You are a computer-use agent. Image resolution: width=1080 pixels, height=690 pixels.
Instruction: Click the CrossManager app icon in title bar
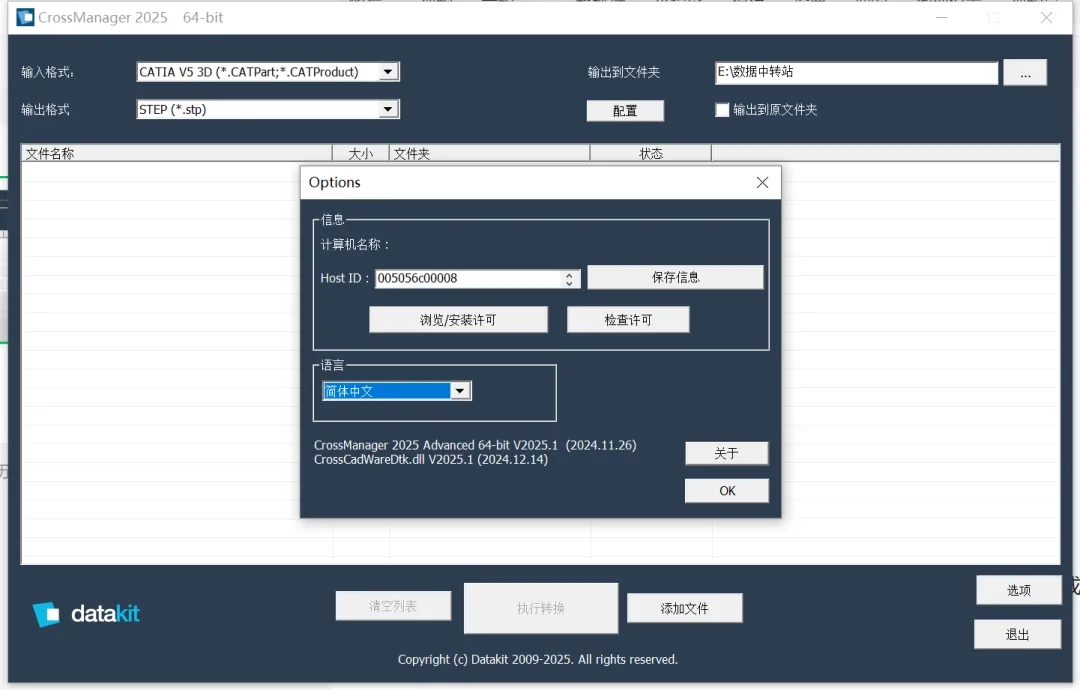25,17
